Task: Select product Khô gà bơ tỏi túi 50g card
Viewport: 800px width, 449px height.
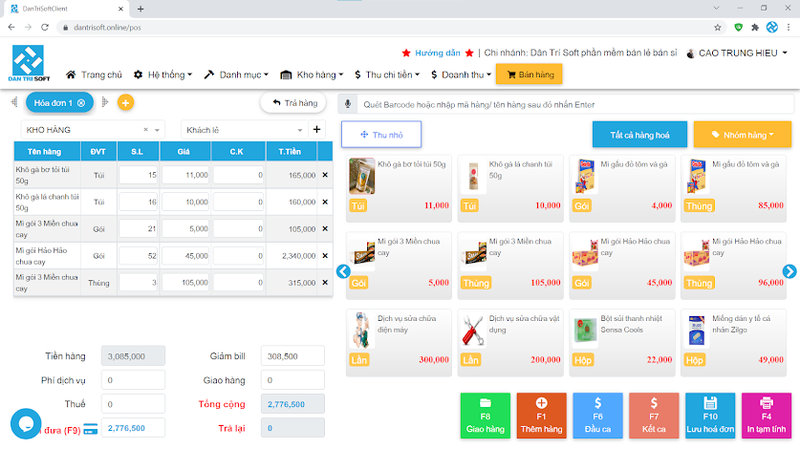Action: [x=398, y=188]
